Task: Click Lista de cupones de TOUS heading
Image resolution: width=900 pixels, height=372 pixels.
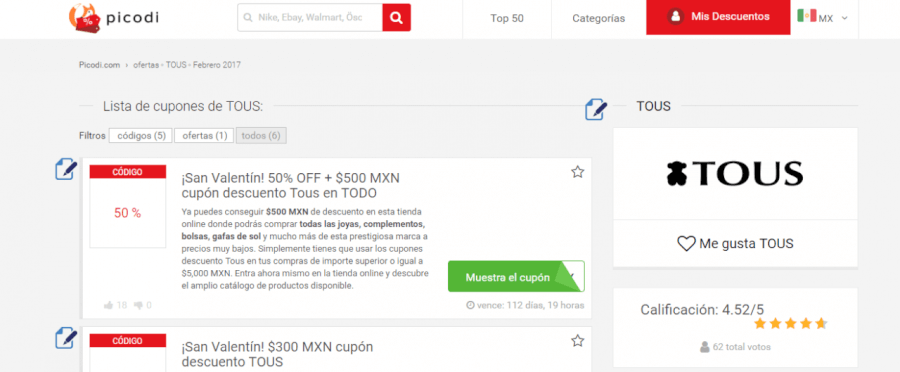Action: coord(183,106)
